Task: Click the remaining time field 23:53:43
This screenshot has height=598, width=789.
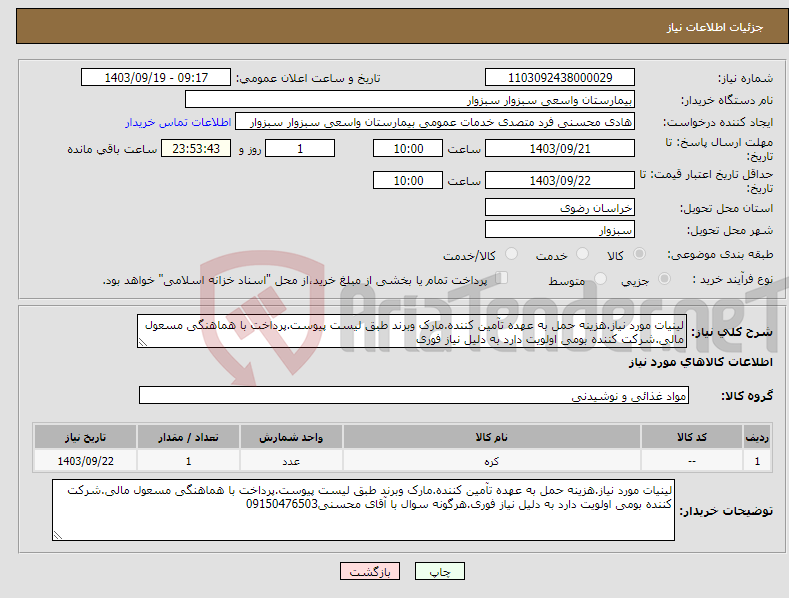Action: (x=196, y=148)
